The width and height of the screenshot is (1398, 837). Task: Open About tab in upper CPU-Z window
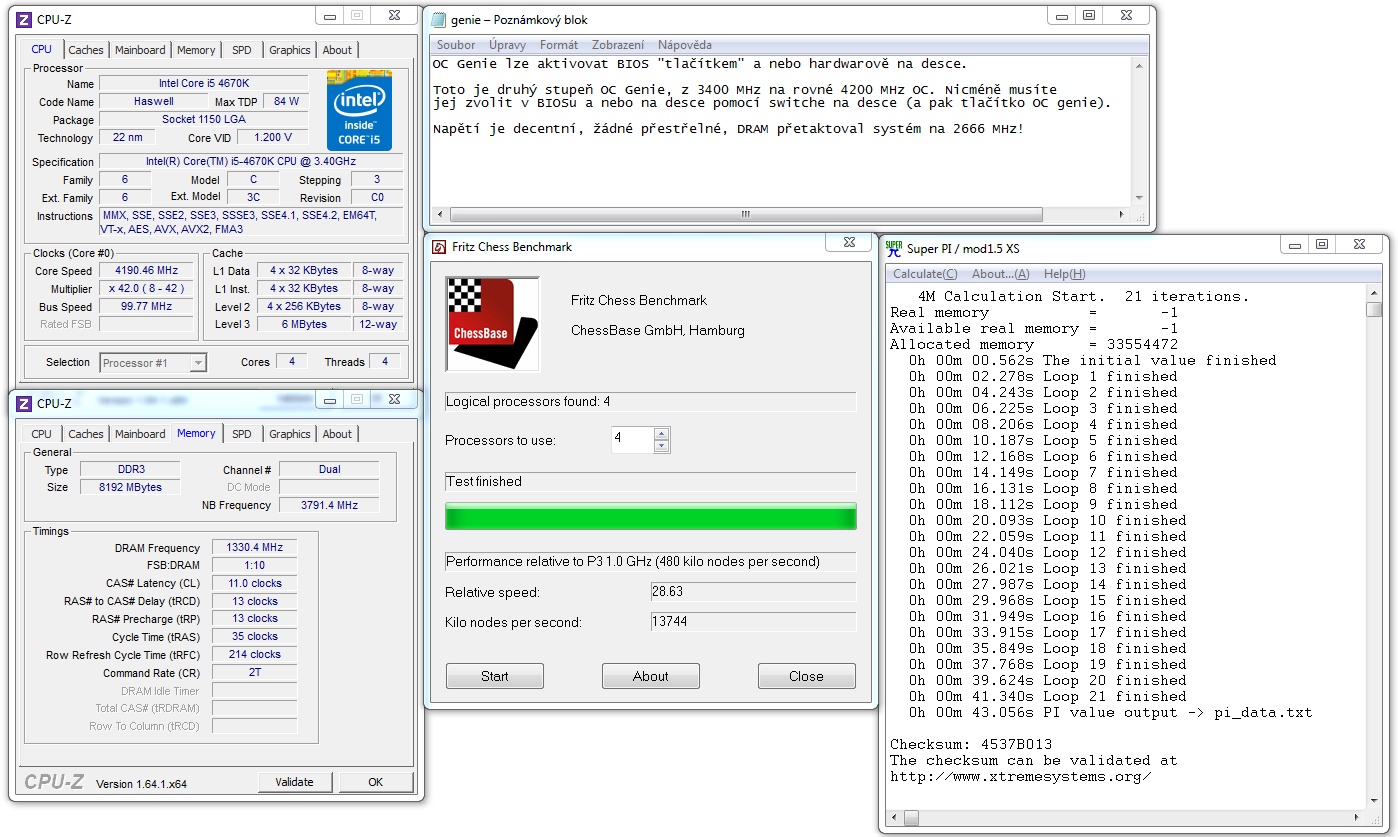point(337,50)
